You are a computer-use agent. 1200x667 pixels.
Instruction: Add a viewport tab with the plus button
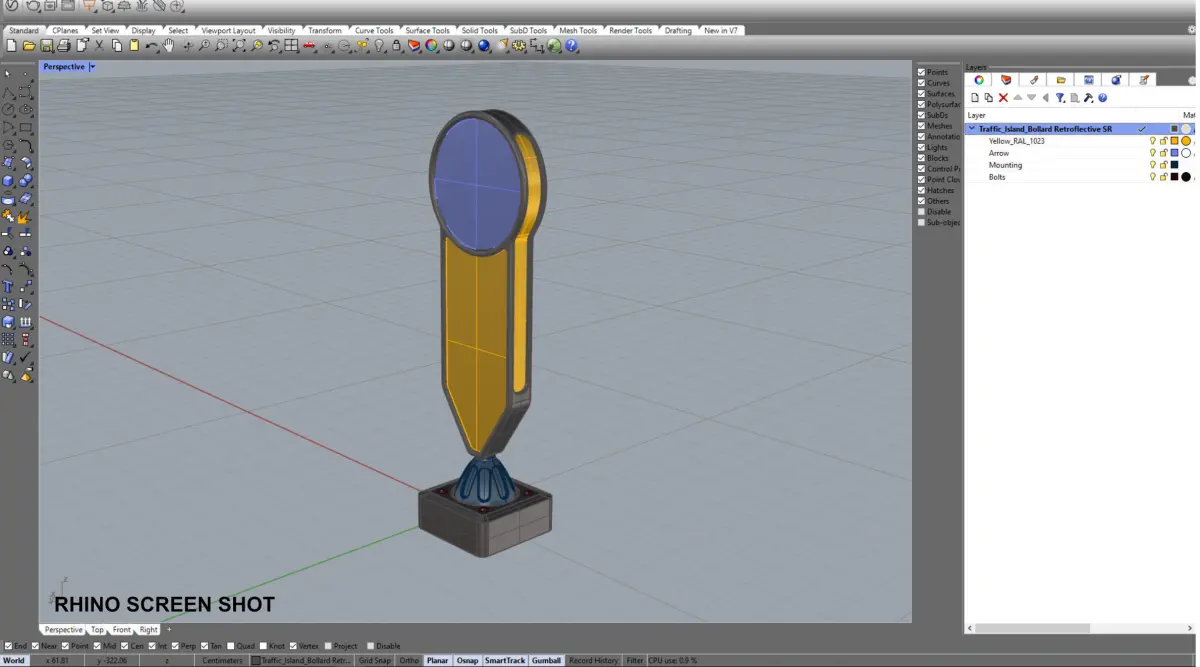(169, 630)
